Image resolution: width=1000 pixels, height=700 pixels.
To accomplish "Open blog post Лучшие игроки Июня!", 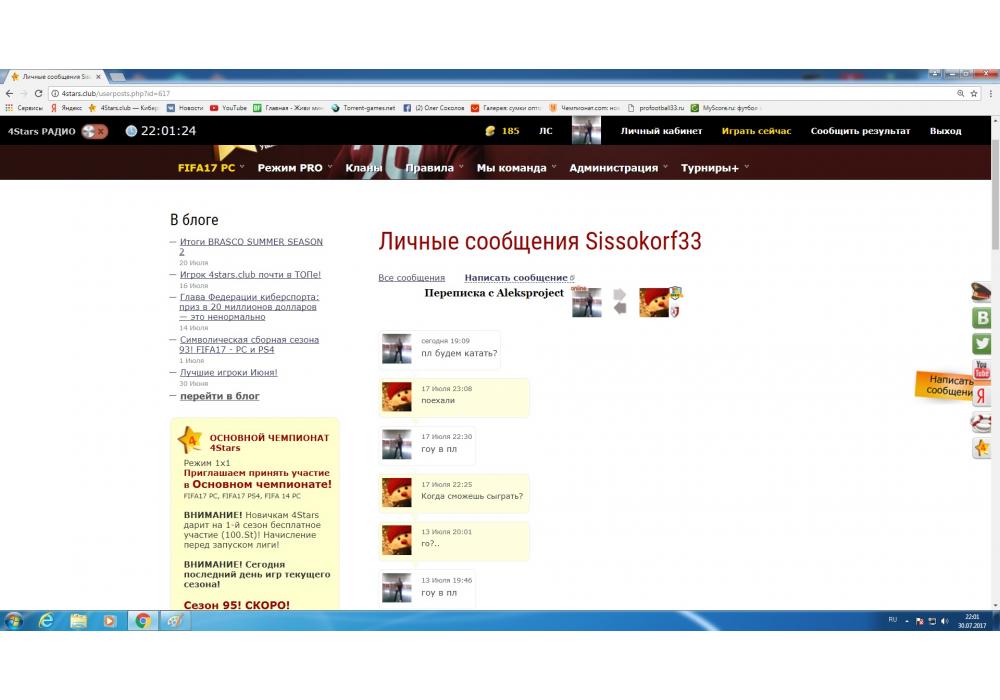I will 228,372.
